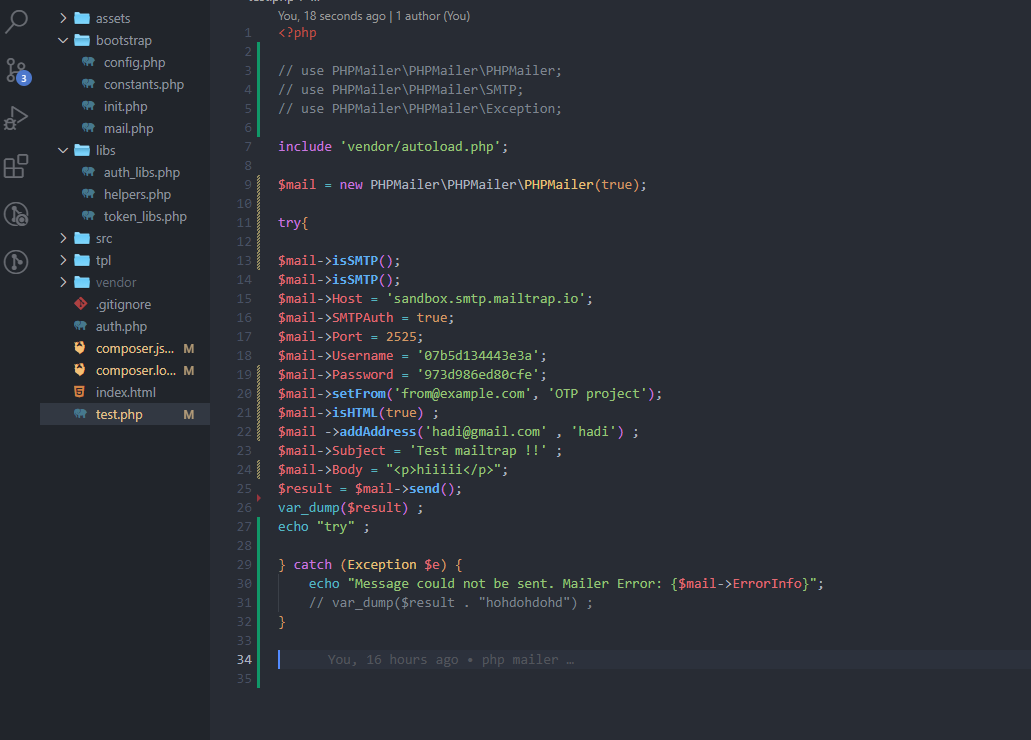
Task: Click the $mail->Password line
Action: click(x=412, y=375)
